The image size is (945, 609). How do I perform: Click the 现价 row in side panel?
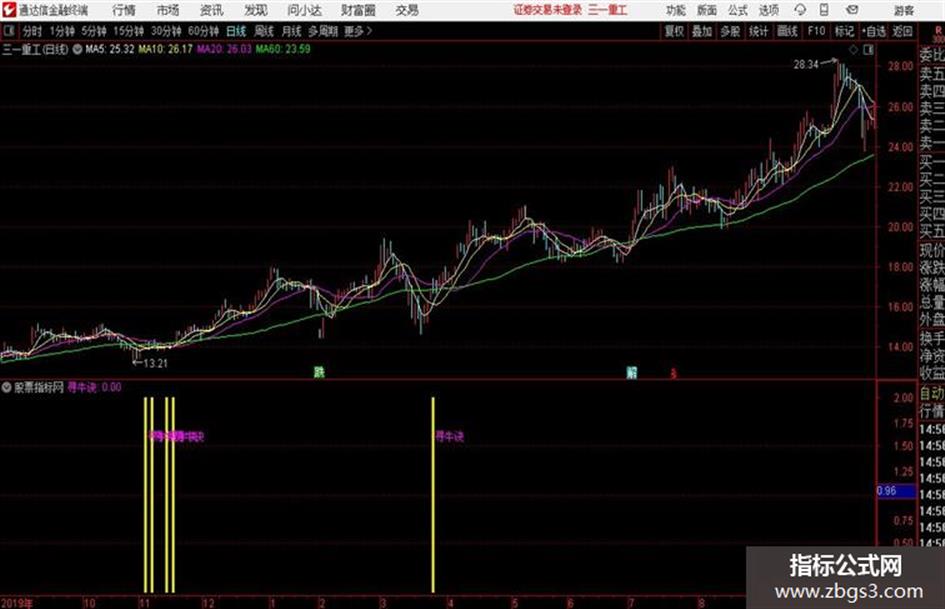[x=932, y=250]
